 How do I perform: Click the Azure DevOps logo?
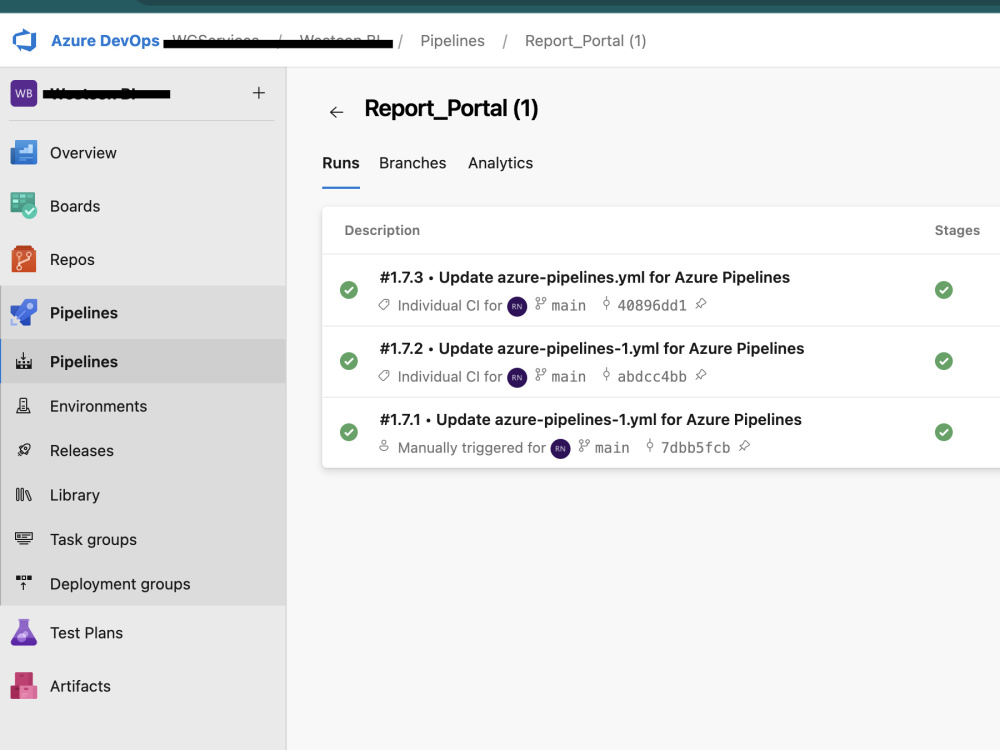[x=24, y=40]
